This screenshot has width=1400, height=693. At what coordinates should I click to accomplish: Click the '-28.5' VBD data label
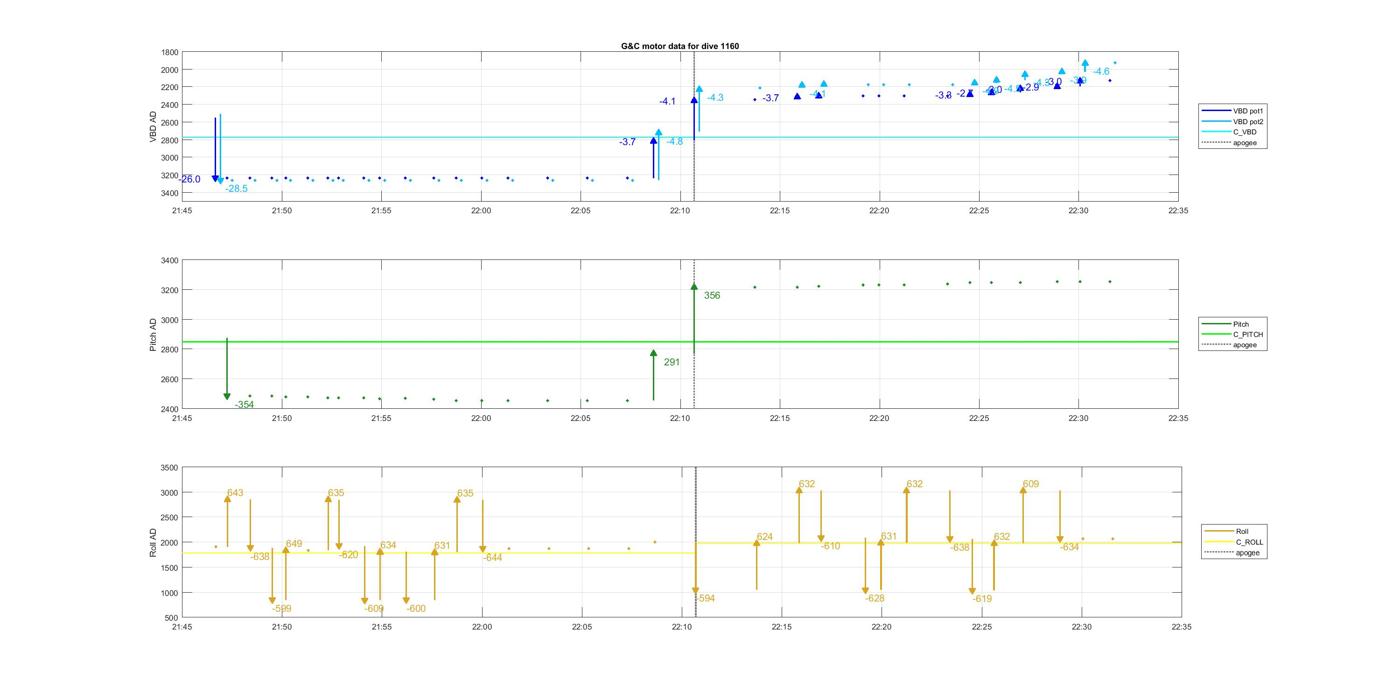(x=236, y=189)
